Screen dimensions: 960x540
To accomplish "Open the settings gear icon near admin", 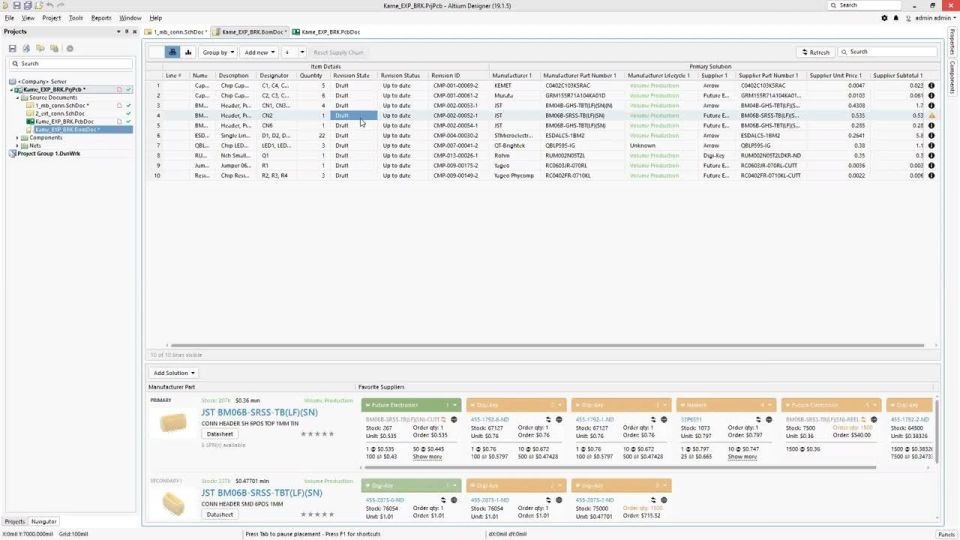I will pyautogui.click(x=884, y=18).
